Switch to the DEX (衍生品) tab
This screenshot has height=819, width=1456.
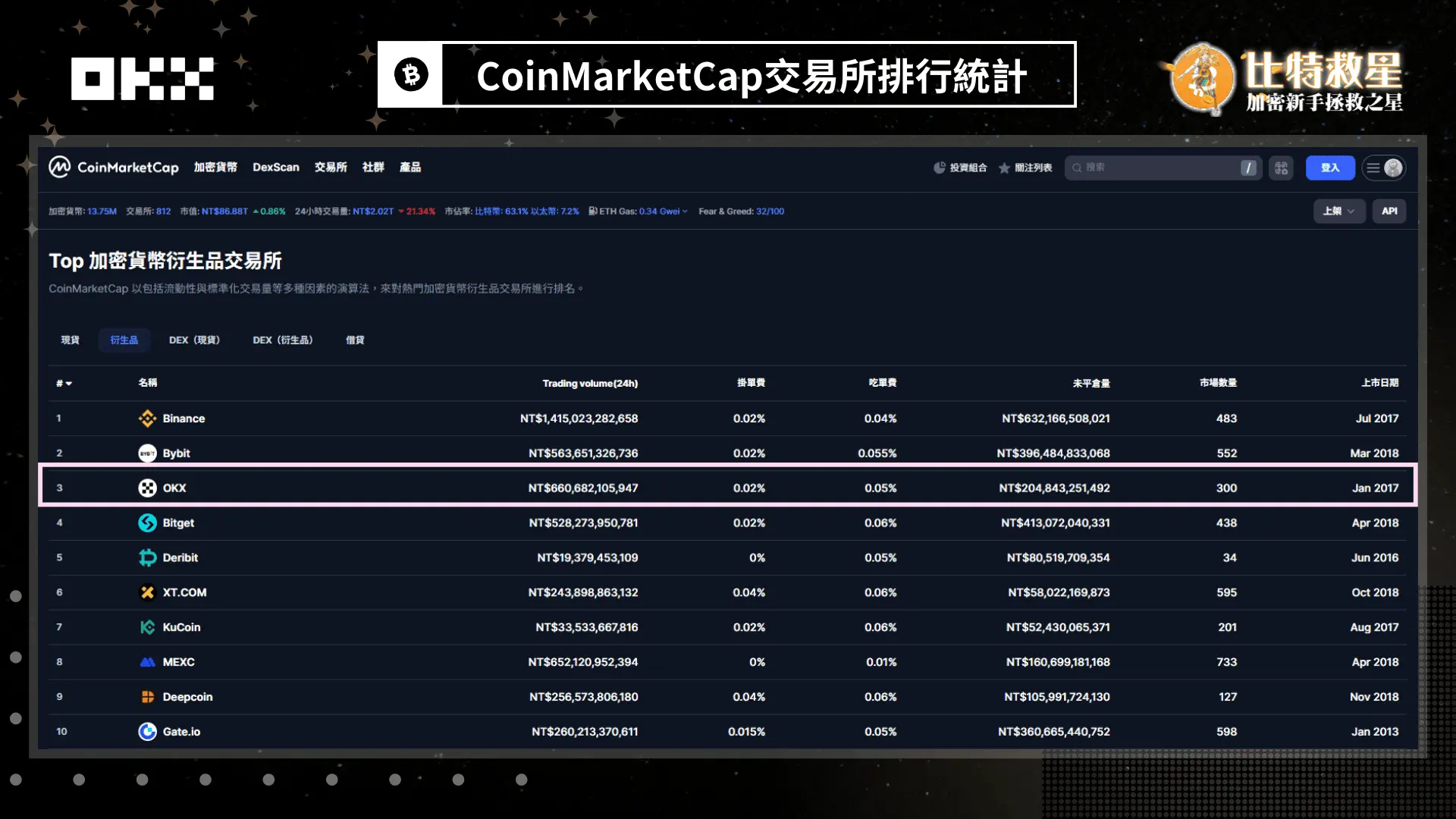click(282, 340)
